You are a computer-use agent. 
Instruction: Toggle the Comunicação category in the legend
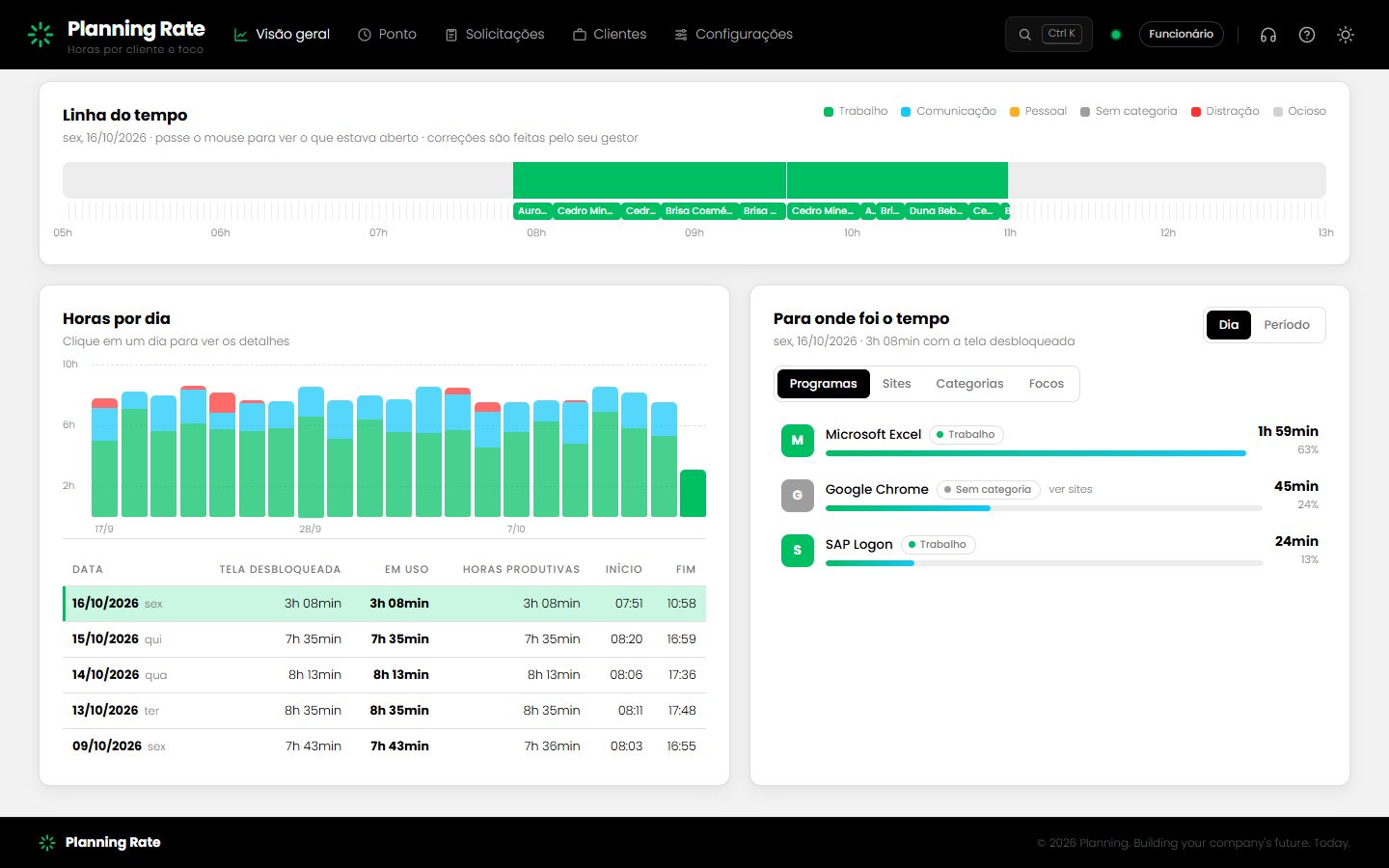tap(948, 111)
